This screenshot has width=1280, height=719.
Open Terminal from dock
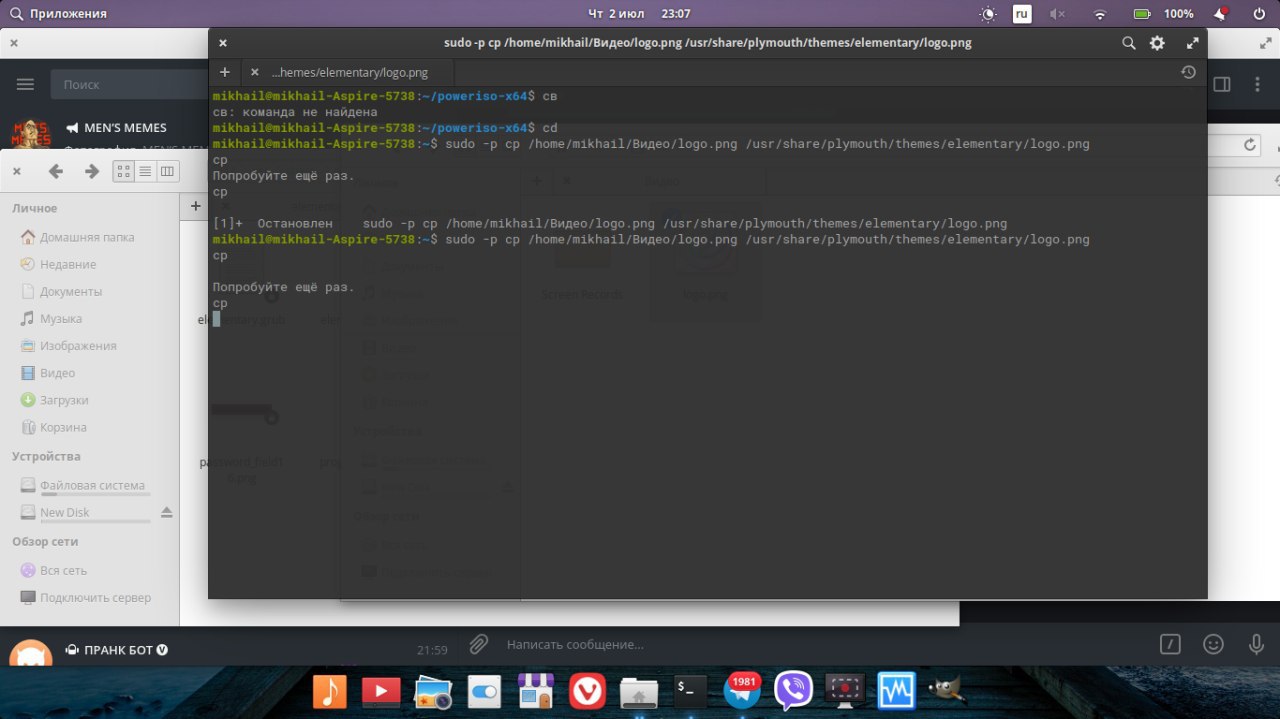pyautogui.click(x=690, y=691)
